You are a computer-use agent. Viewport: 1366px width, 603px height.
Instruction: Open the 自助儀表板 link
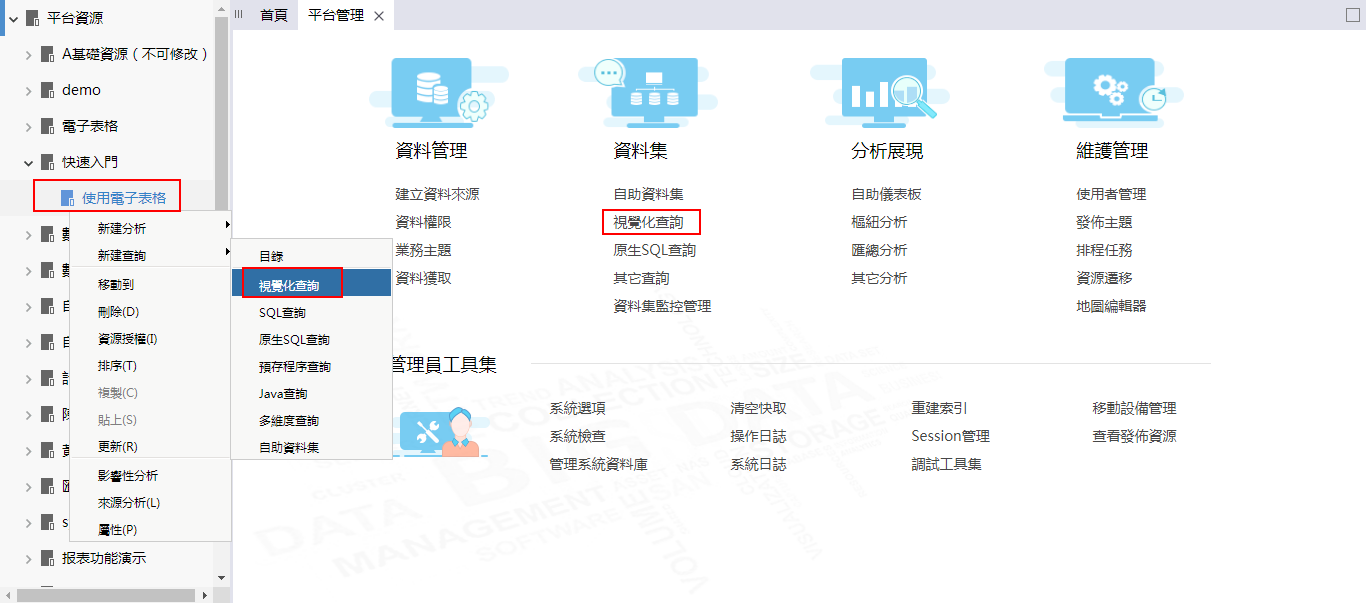click(x=886, y=194)
